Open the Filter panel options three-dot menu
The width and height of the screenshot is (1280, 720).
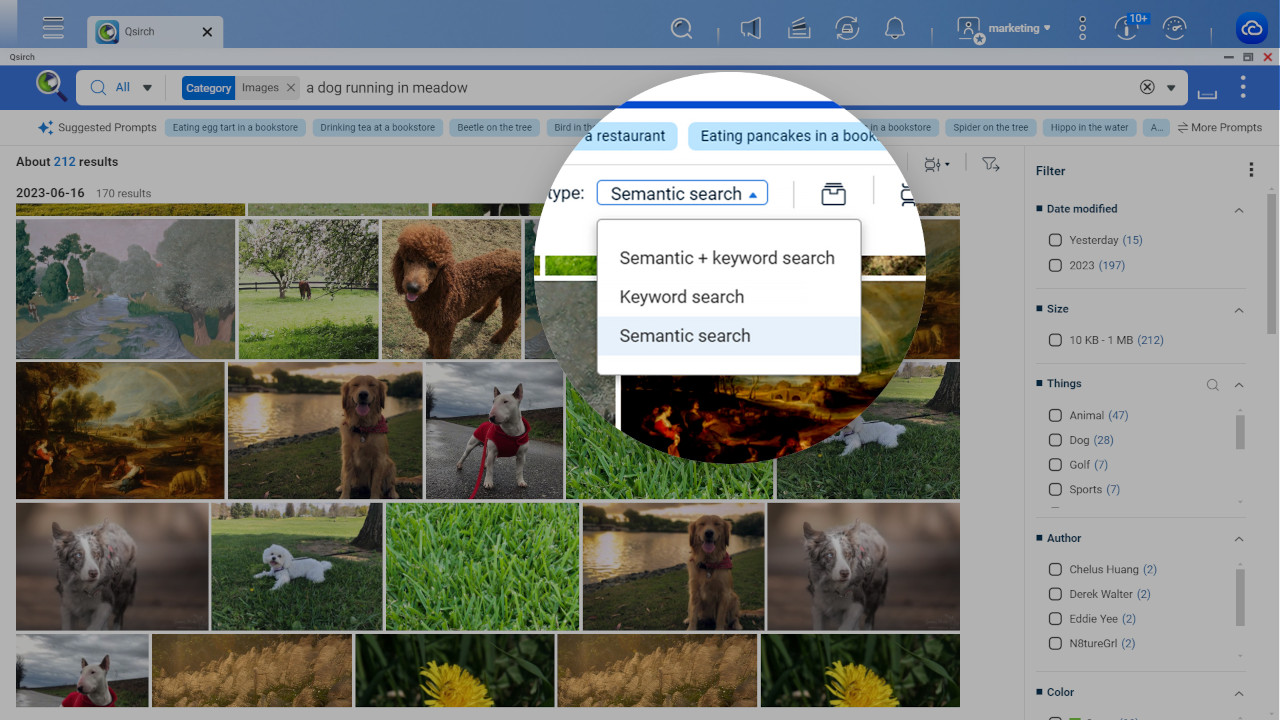pyautogui.click(x=1251, y=170)
